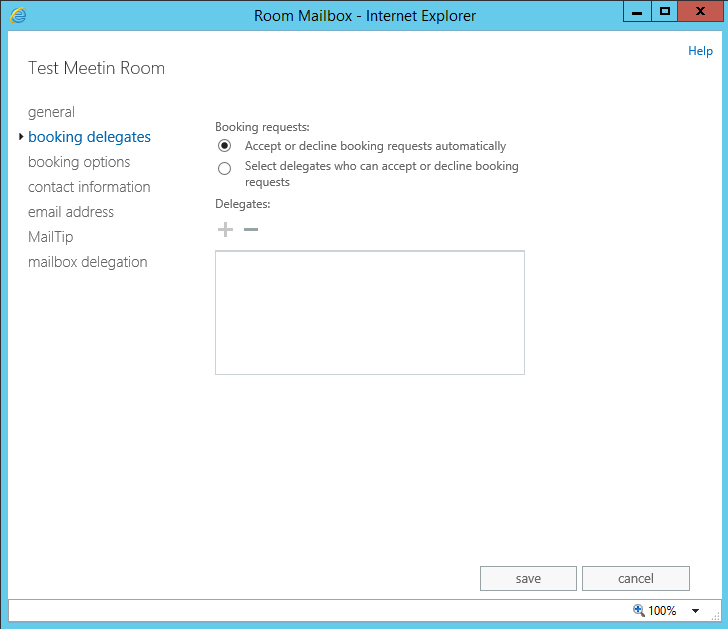Click the 100% zoom level value

(662, 611)
